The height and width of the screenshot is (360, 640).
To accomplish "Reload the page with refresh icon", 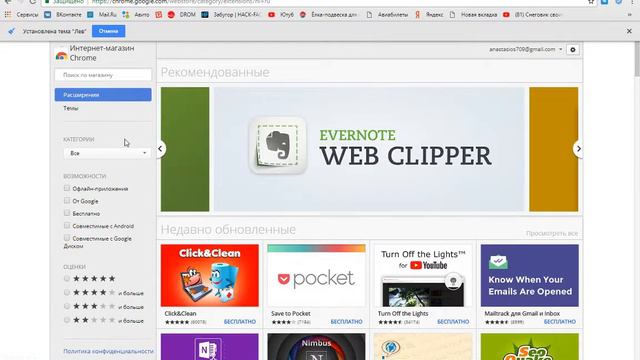I will coord(33,2).
